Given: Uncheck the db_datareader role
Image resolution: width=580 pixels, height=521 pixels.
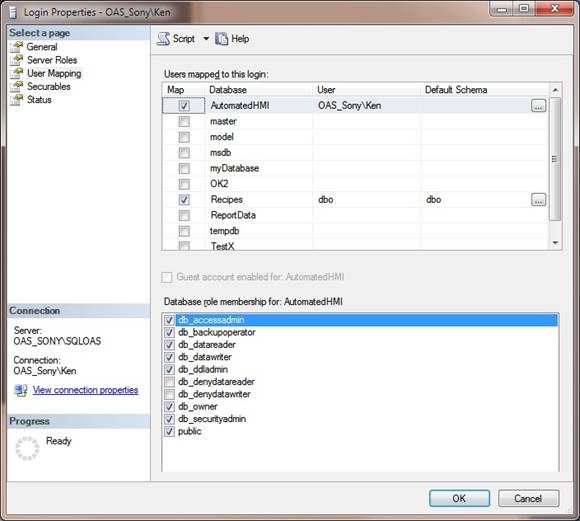Looking at the screenshot, I should tap(169, 345).
